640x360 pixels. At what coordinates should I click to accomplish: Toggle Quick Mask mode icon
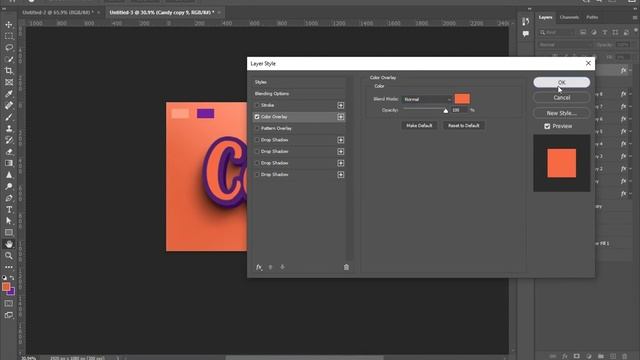(9, 303)
